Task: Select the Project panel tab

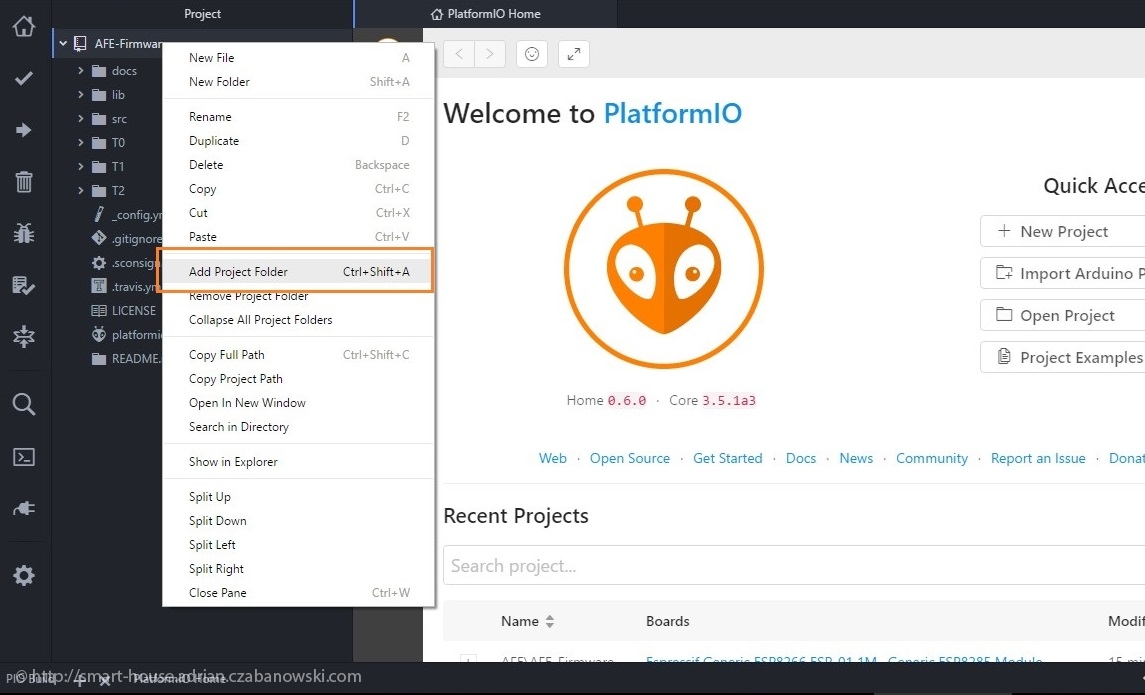Action: [x=202, y=14]
